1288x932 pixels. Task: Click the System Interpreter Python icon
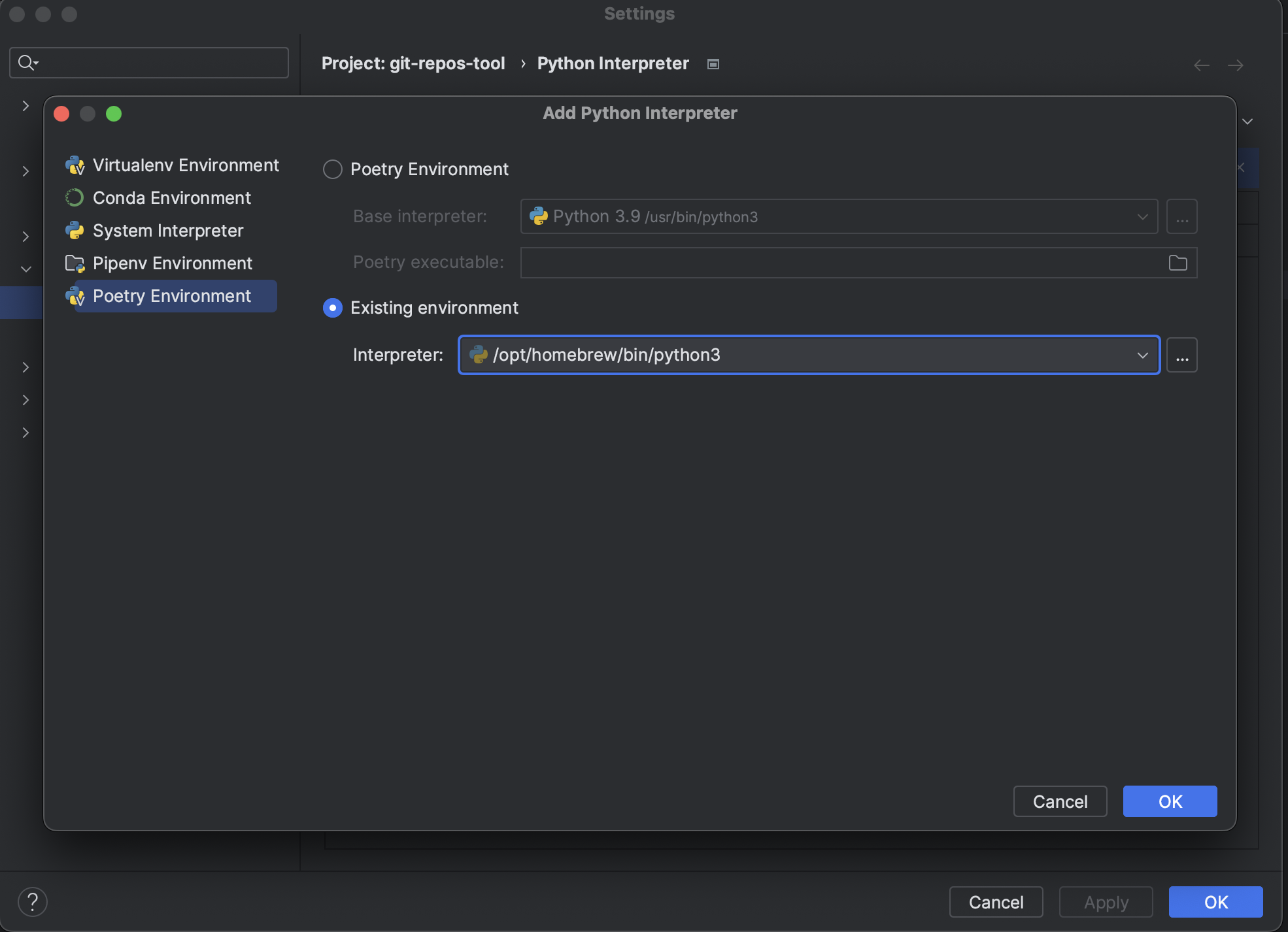(75, 231)
